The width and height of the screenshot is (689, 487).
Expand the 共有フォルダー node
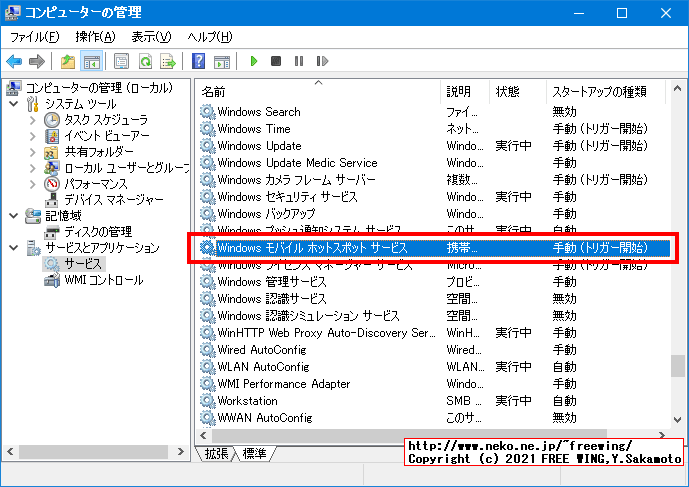[x=33, y=152]
